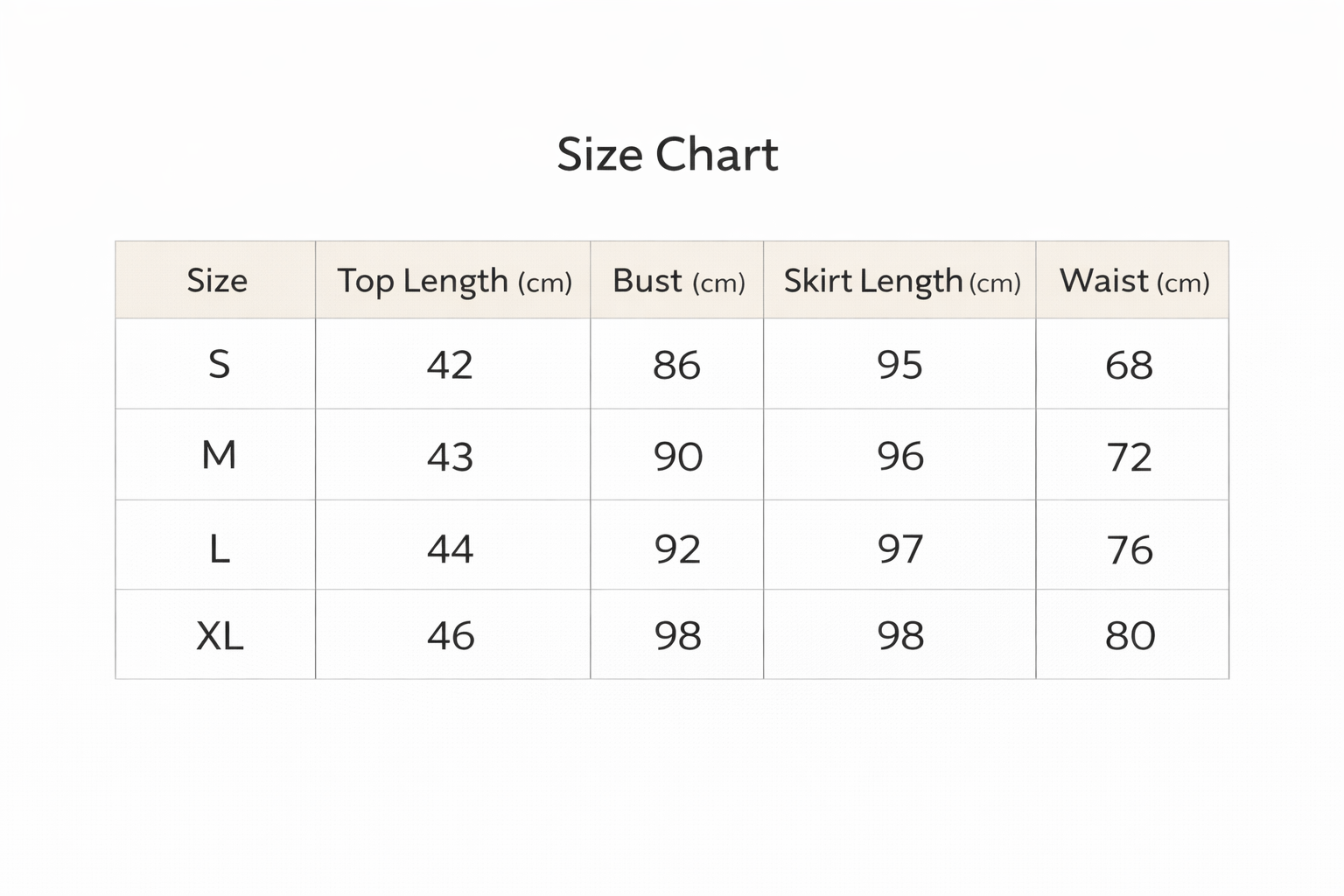Select the M size row label
This screenshot has height=896, width=1344.
click(219, 455)
